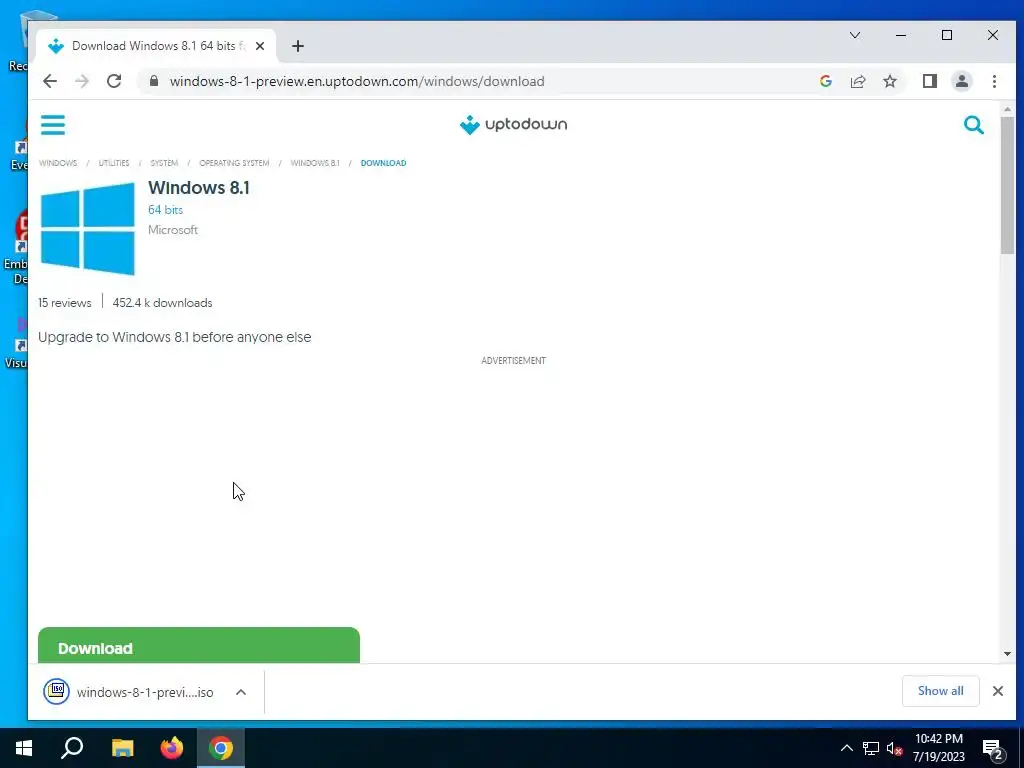Reload the current page

point(114,81)
